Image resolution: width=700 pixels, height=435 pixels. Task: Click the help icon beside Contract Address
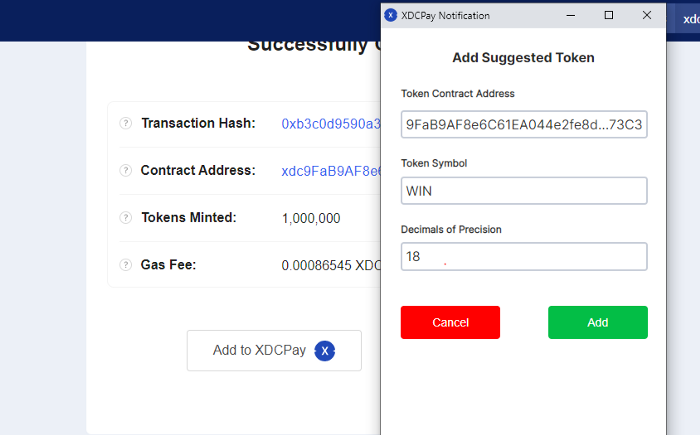click(x=126, y=171)
